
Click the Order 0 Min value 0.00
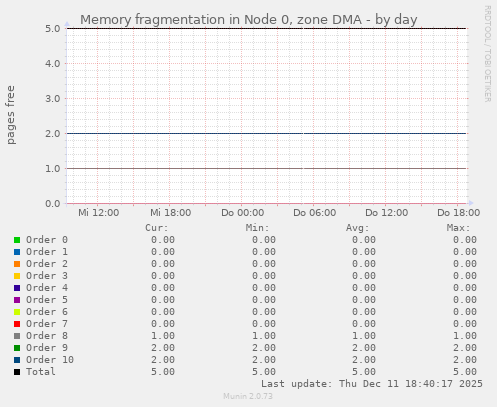(x=264, y=240)
